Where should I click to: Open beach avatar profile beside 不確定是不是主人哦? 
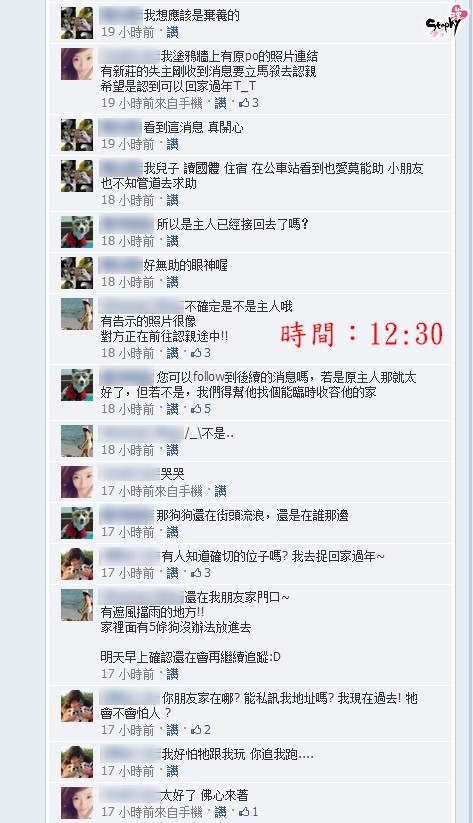pos(77,314)
